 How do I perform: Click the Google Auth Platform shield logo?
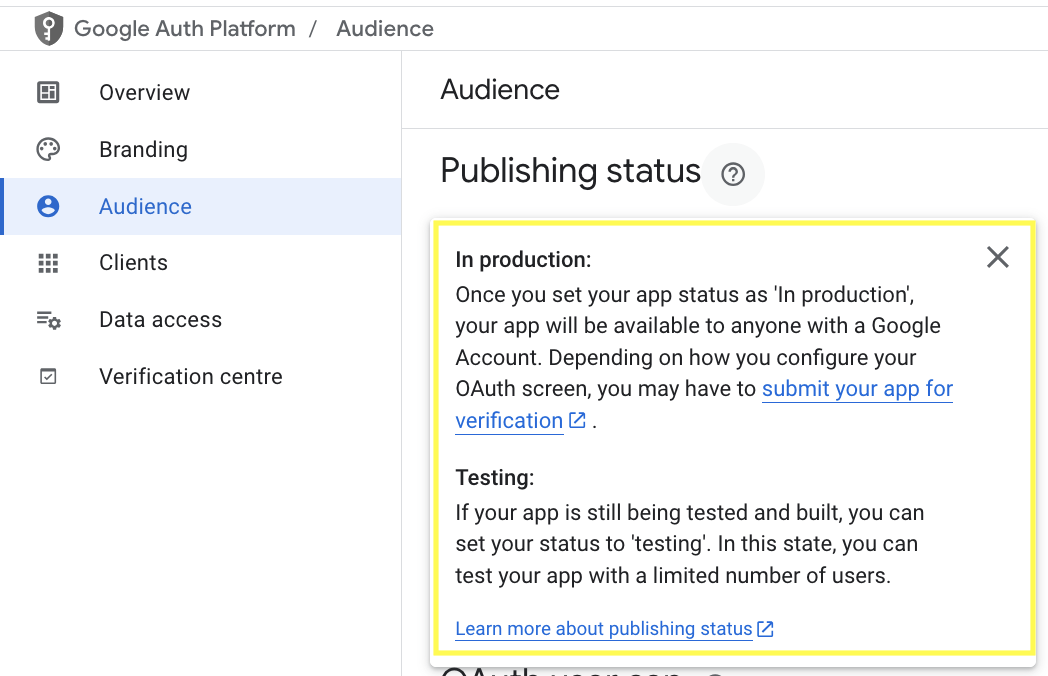coord(49,29)
